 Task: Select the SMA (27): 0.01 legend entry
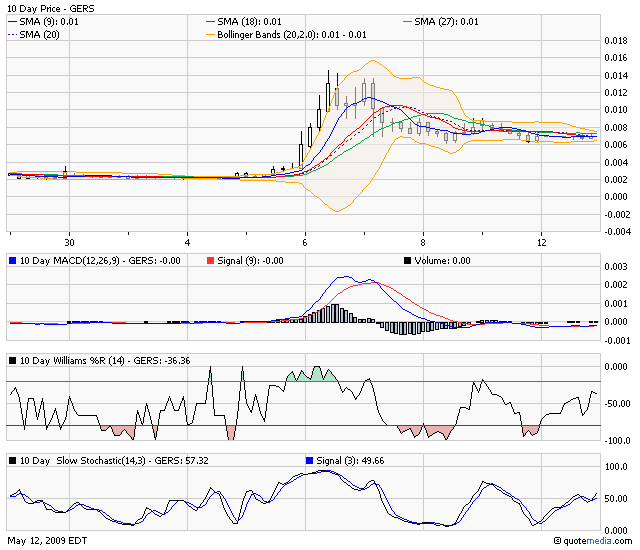tap(440, 22)
